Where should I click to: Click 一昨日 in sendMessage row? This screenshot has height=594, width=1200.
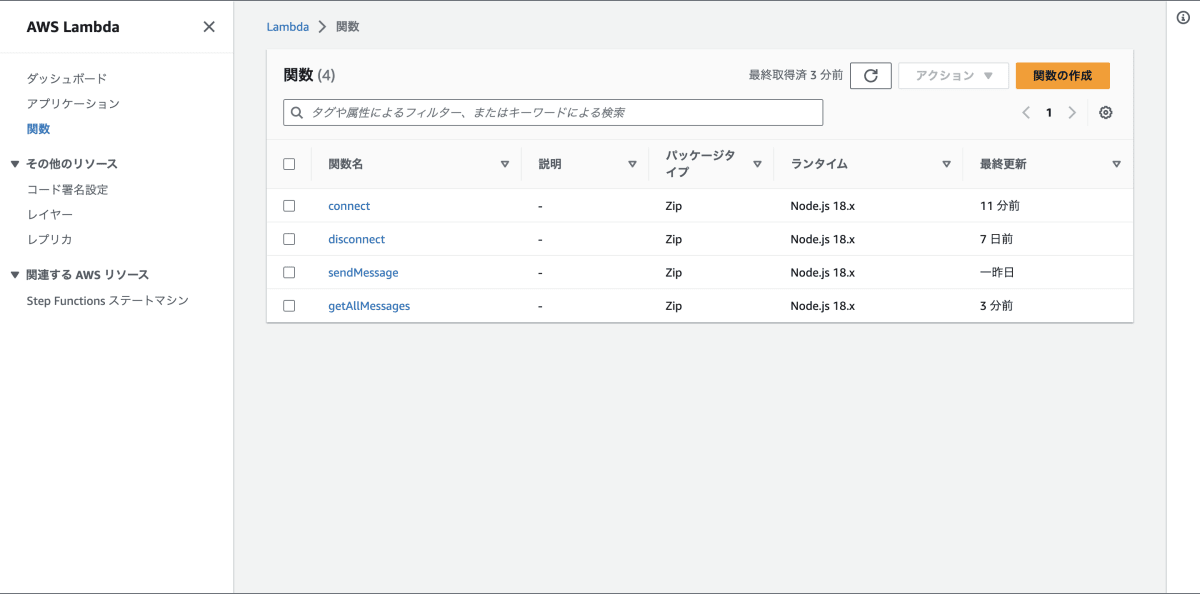[x=998, y=272]
